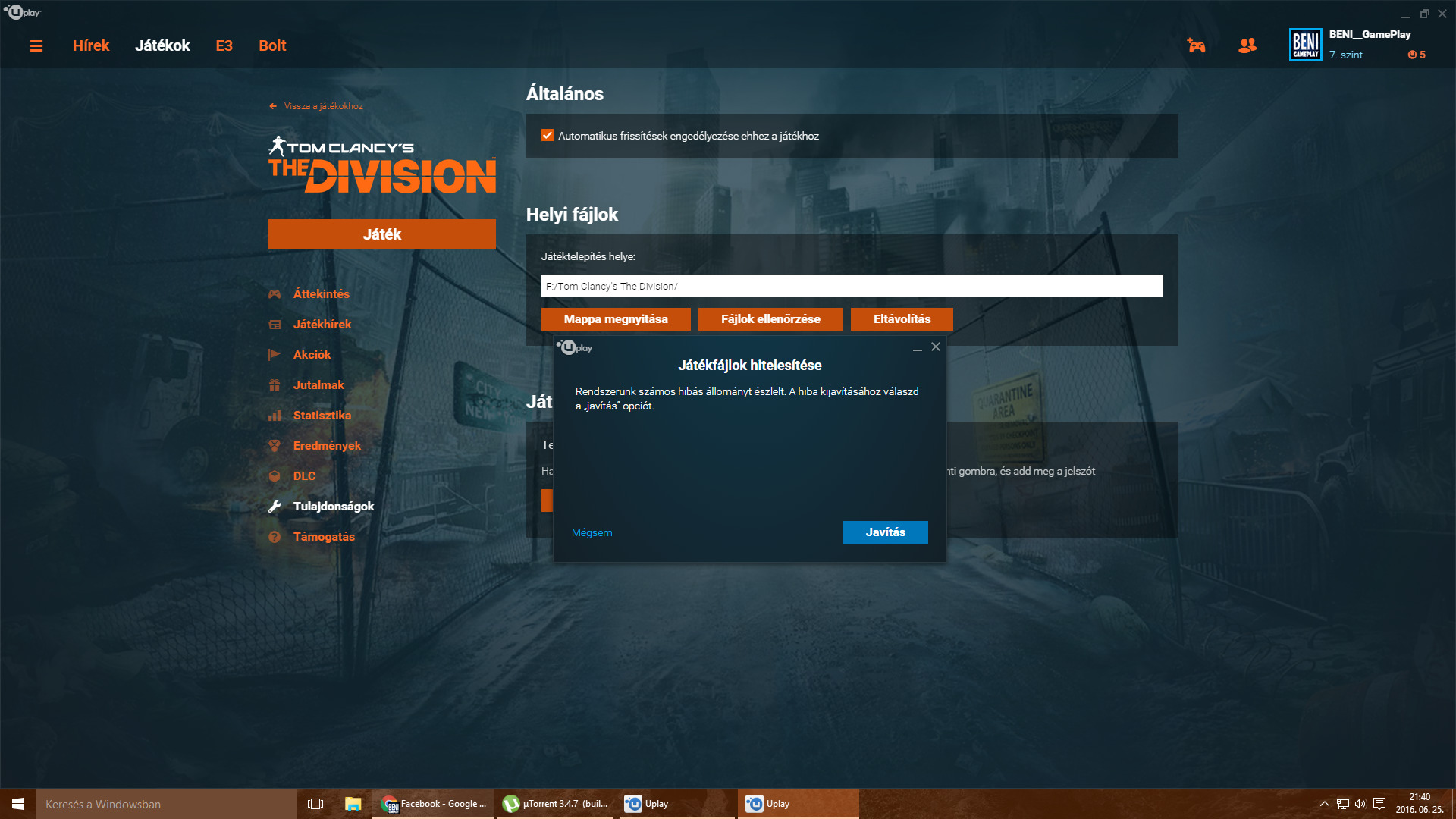
Task: Close the Játékfájlok hitelesítése dialog
Action: [x=936, y=347]
